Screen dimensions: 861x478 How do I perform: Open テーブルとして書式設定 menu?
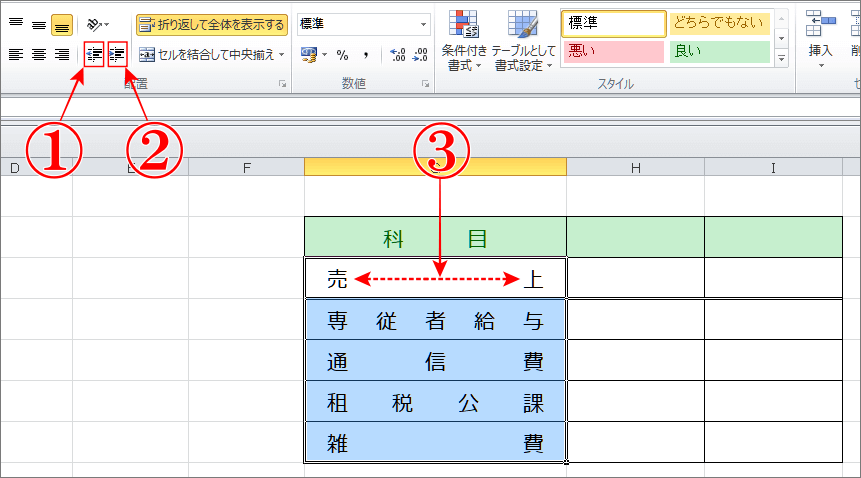tap(523, 41)
